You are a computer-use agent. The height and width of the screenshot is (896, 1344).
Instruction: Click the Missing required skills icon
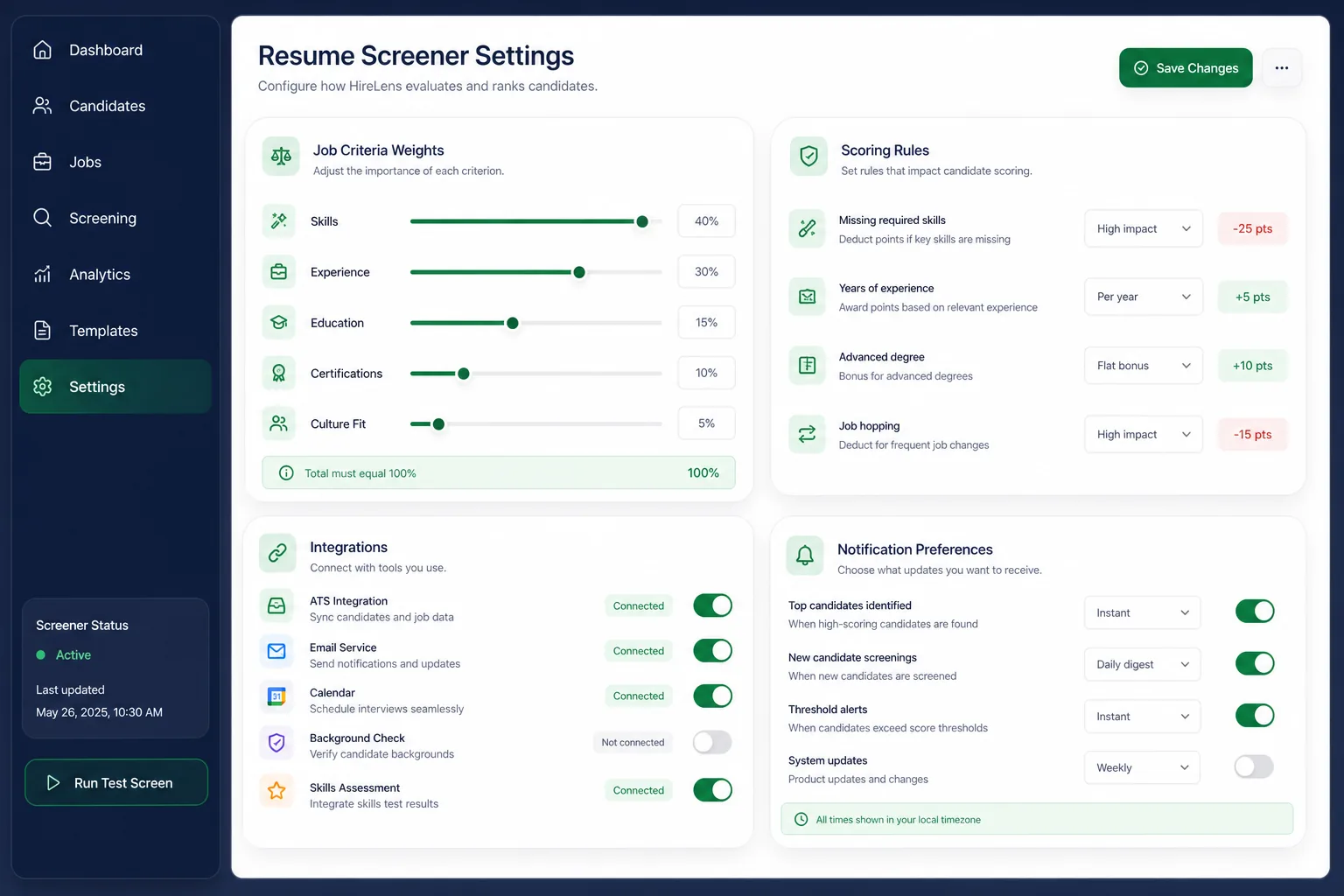(x=807, y=229)
